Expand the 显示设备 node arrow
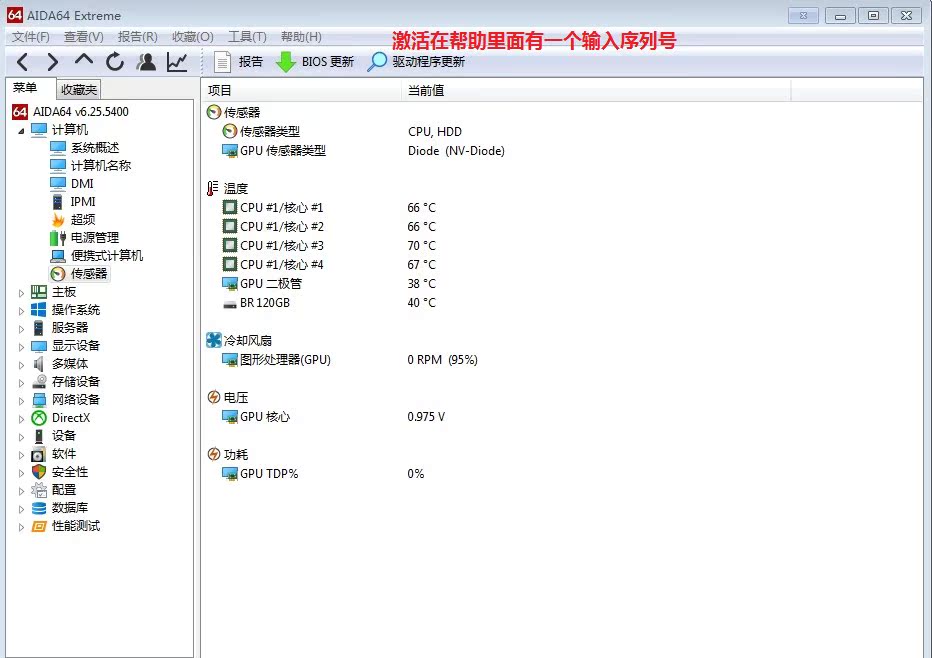932x658 pixels. (21, 347)
